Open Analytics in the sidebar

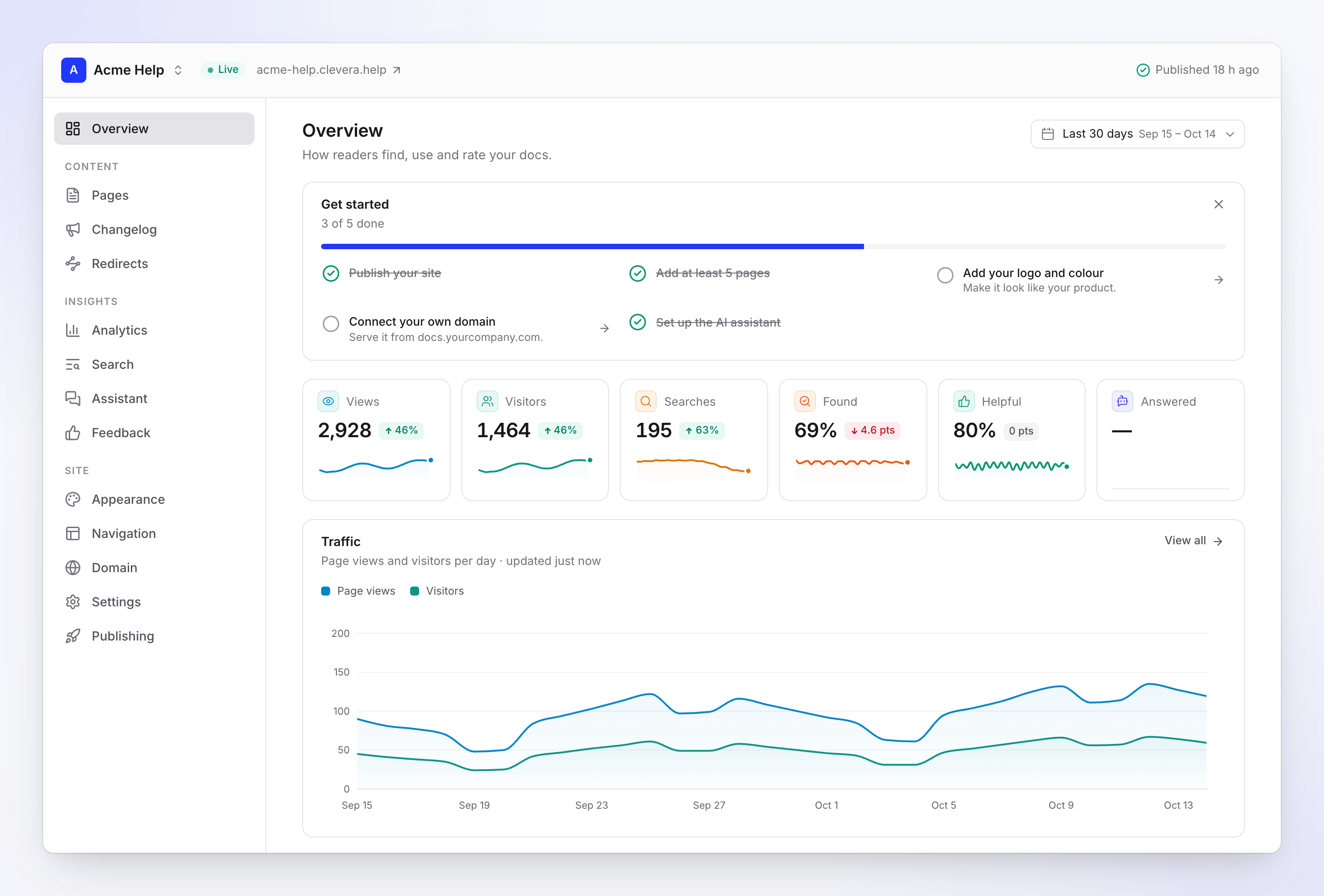pos(154,331)
